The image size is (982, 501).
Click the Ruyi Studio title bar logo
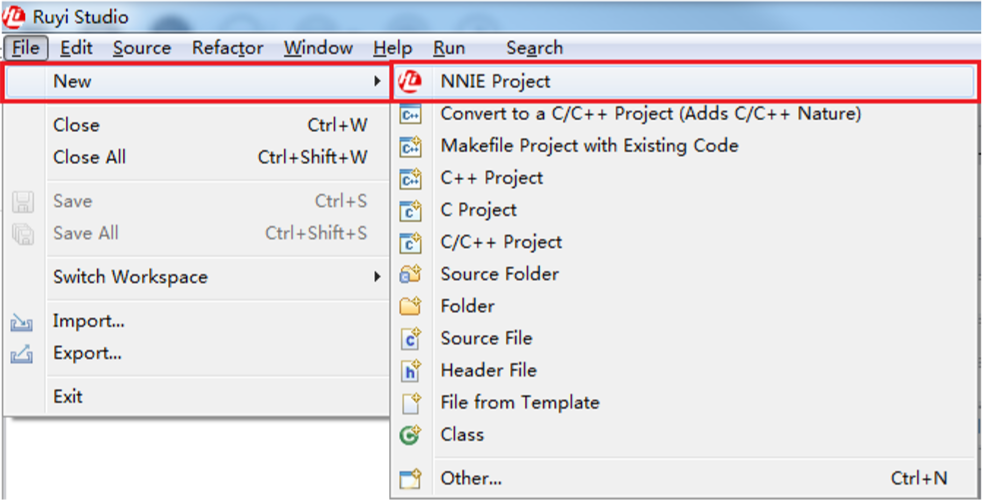15,17
